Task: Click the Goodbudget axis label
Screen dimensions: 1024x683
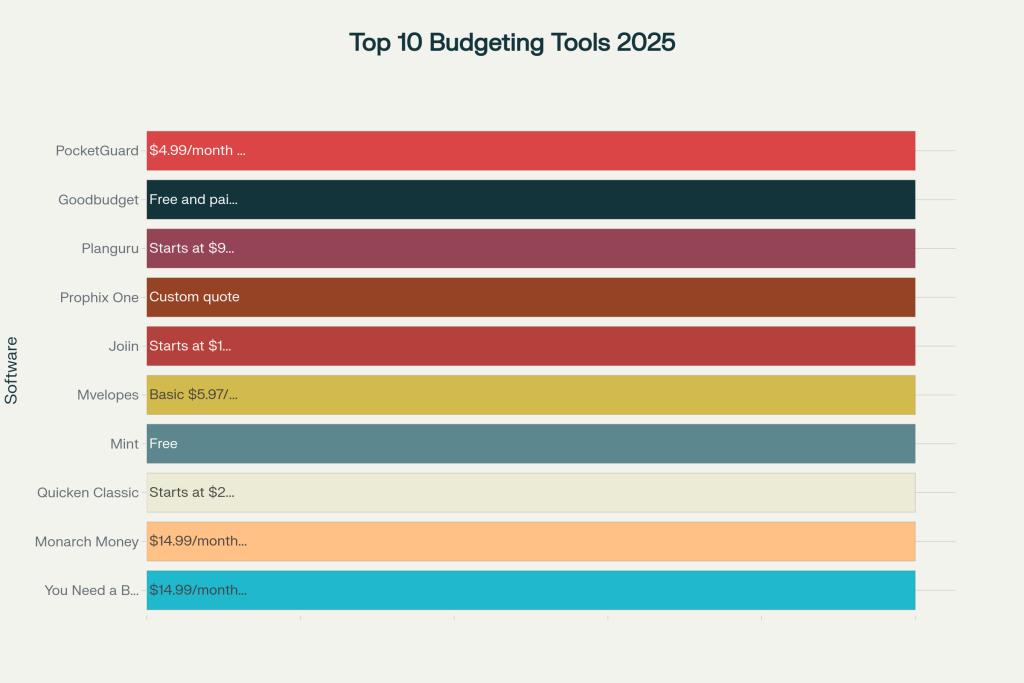Action: 99,200
